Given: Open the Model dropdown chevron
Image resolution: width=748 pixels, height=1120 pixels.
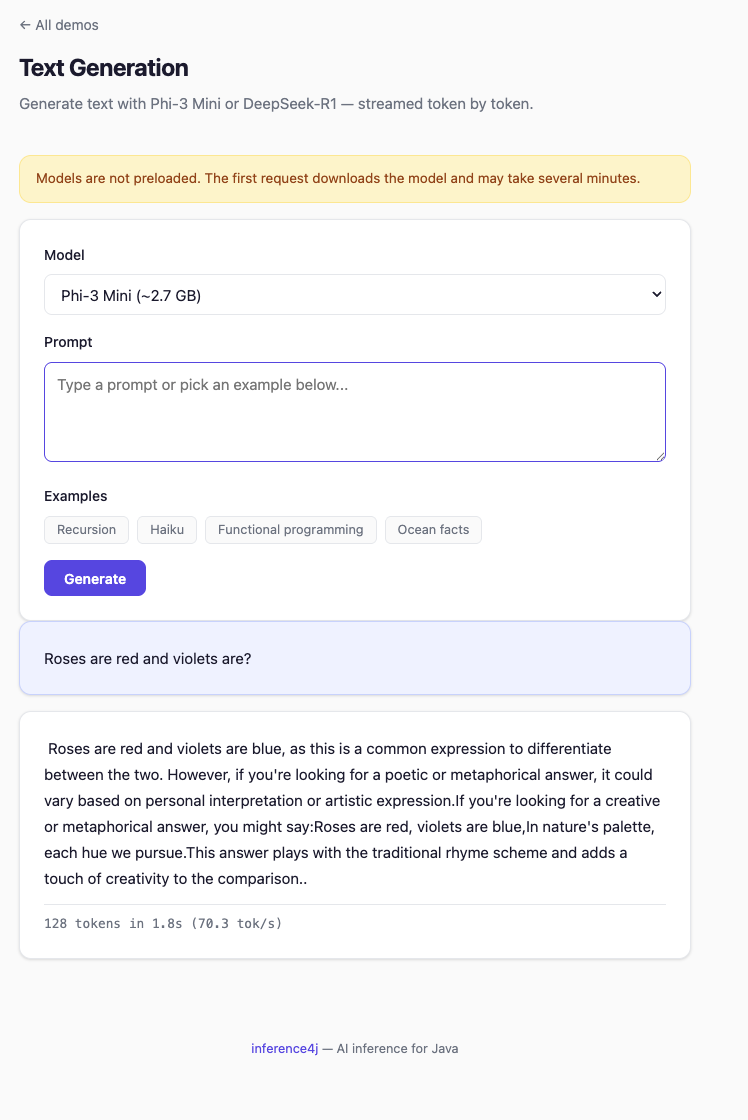Looking at the screenshot, I should pos(657,294).
